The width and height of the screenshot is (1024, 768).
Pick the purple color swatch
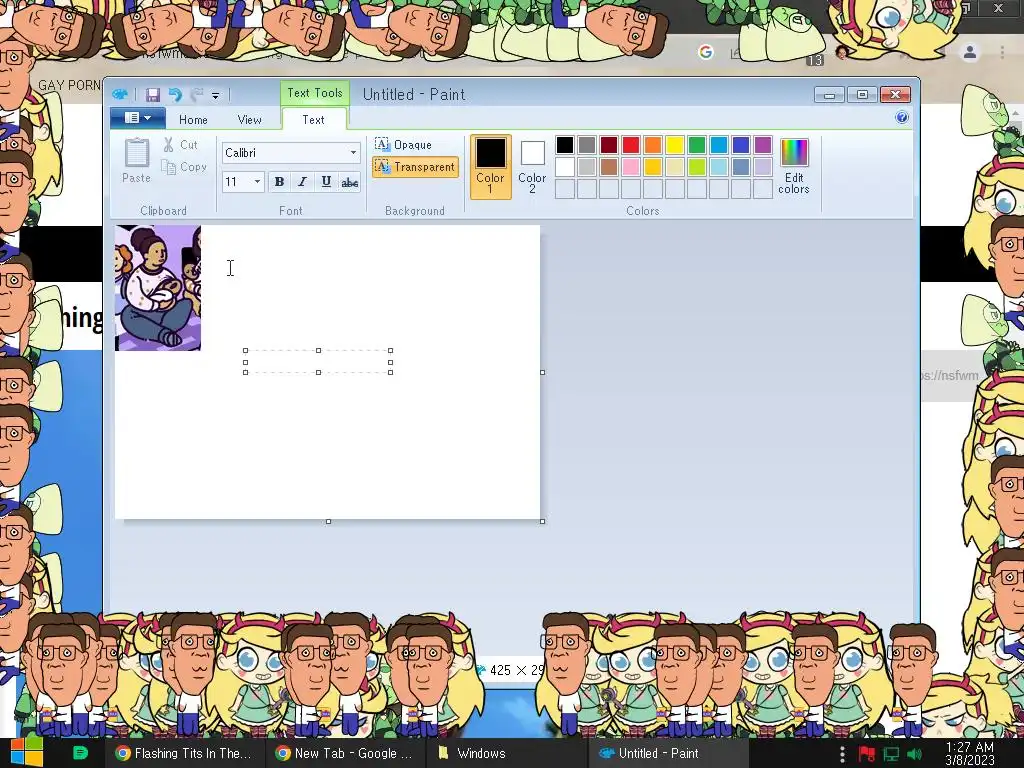pyautogui.click(x=763, y=144)
